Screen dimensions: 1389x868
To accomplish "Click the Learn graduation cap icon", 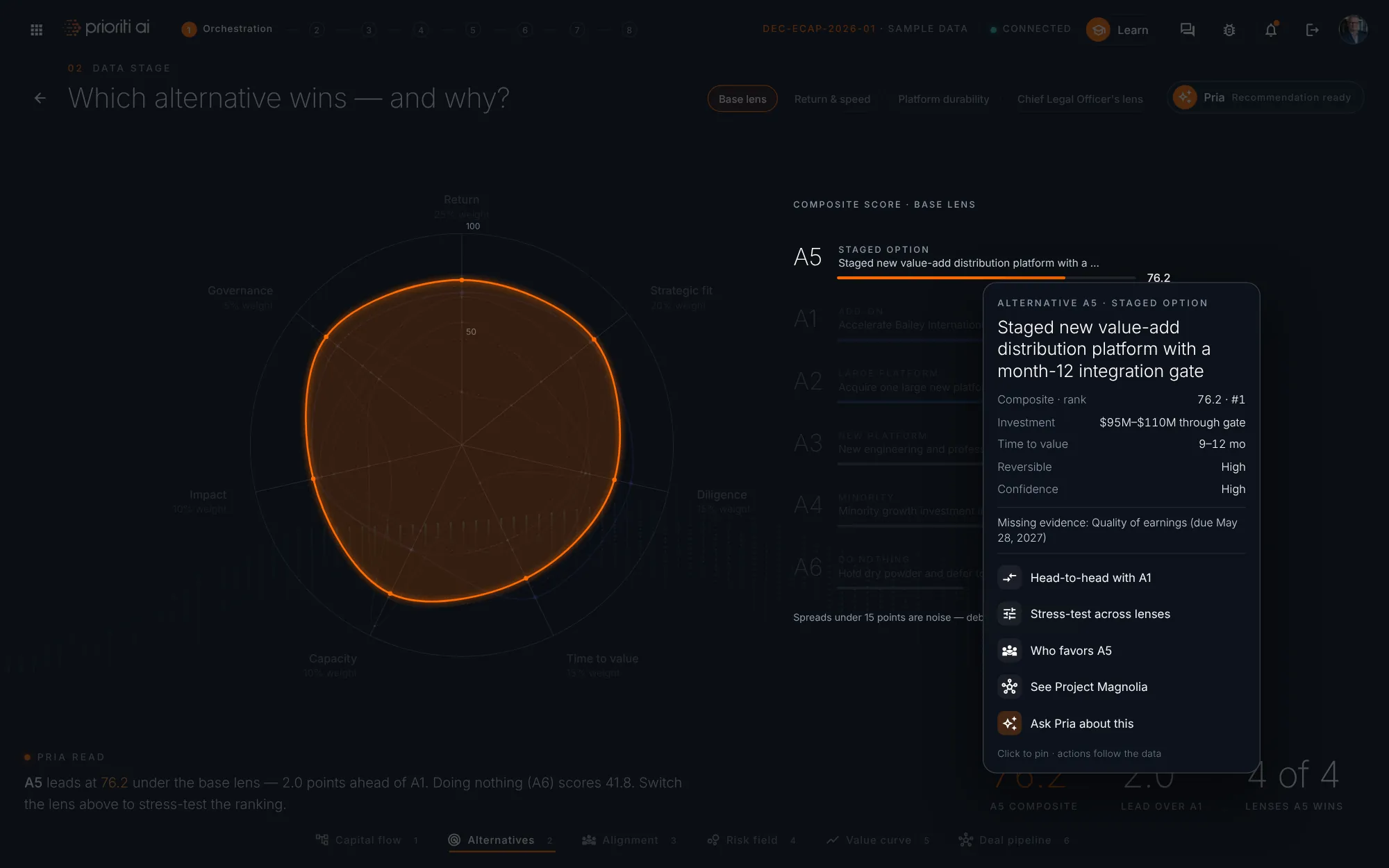I will pos(1099,30).
